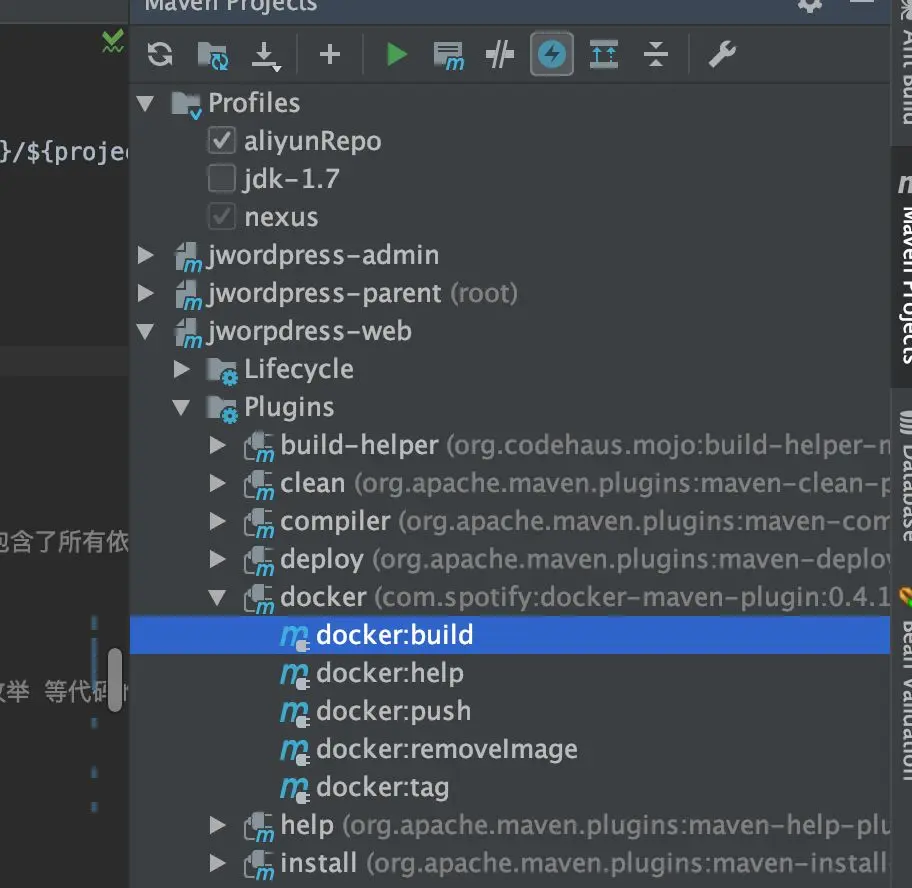Screen dimensions: 912x888
Task: Expand the clean plugin node
Action: [218, 483]
